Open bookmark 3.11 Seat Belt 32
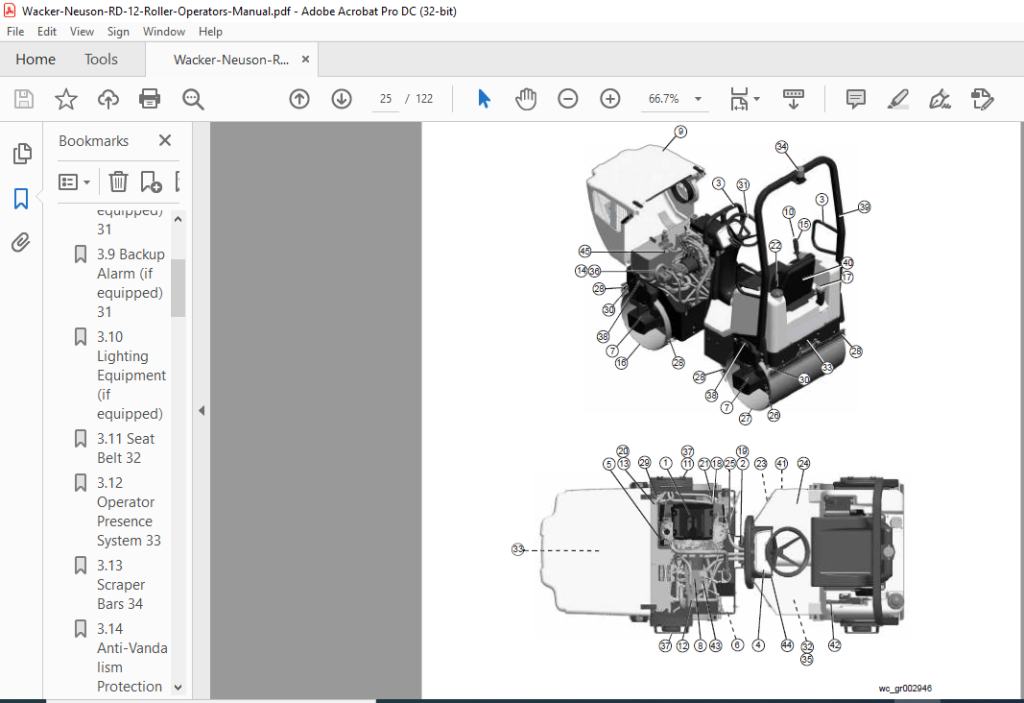 [x=125, y=448]
